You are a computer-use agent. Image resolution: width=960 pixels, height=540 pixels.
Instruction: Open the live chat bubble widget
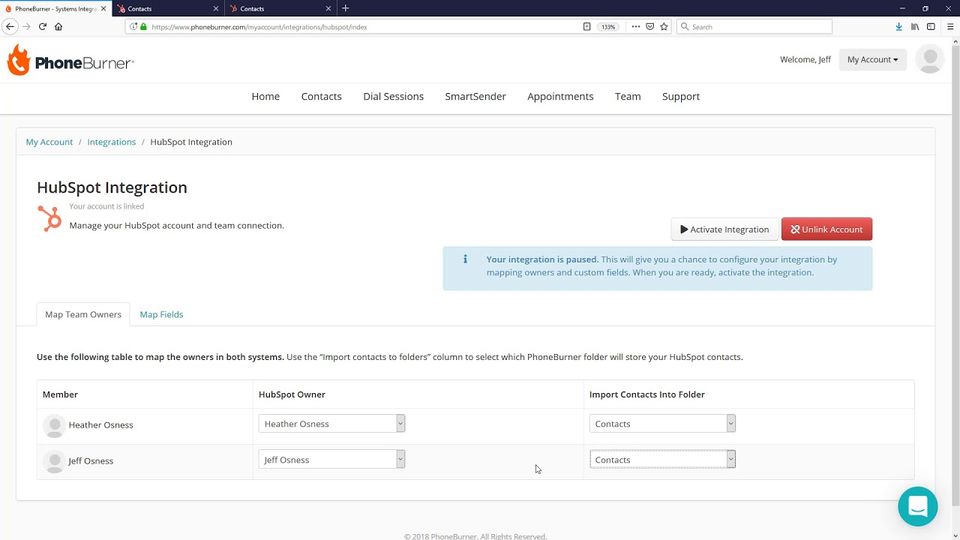point(917,506)
